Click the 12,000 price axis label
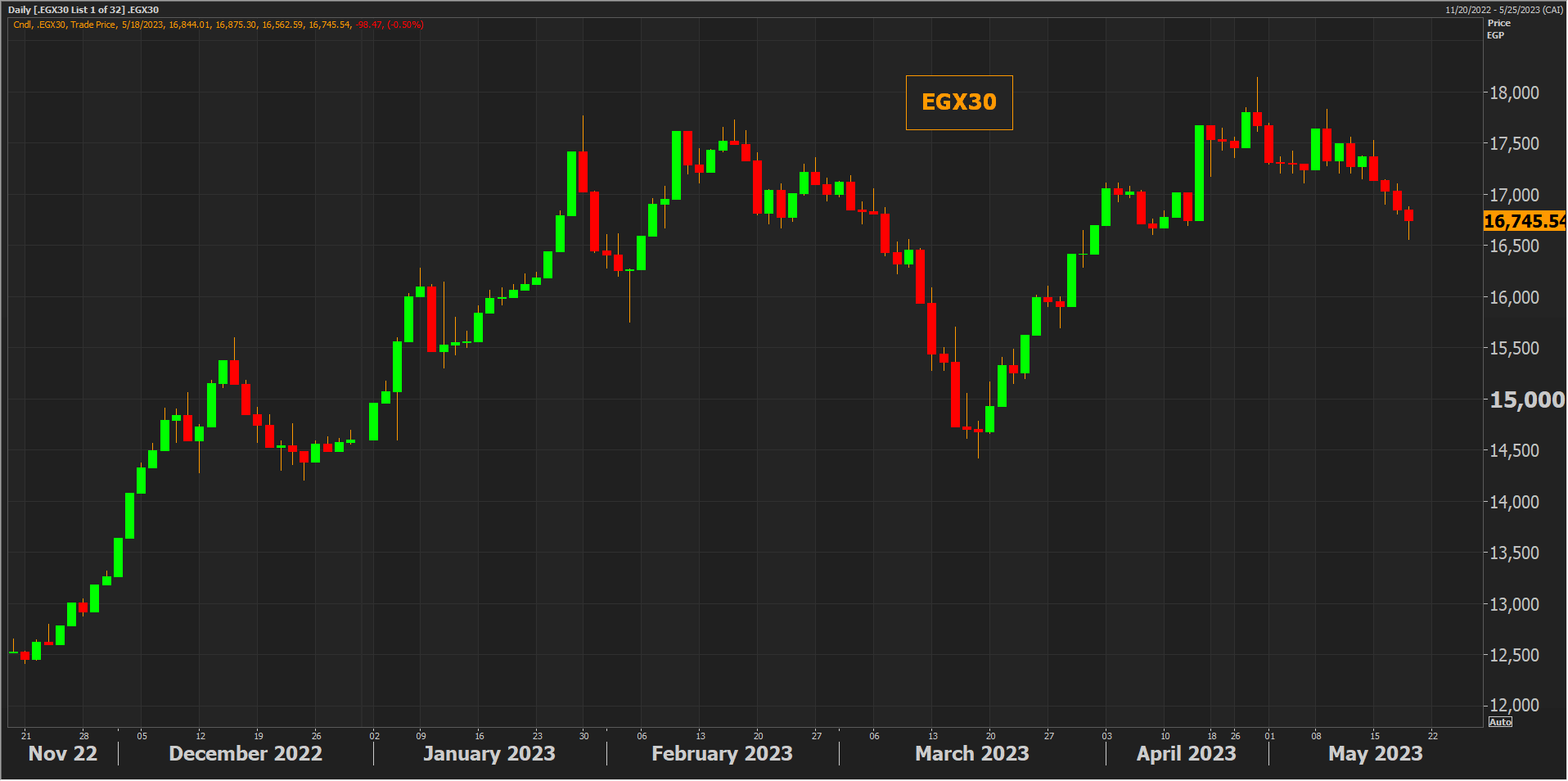 pyautogui.click(x=1514, y=705)
